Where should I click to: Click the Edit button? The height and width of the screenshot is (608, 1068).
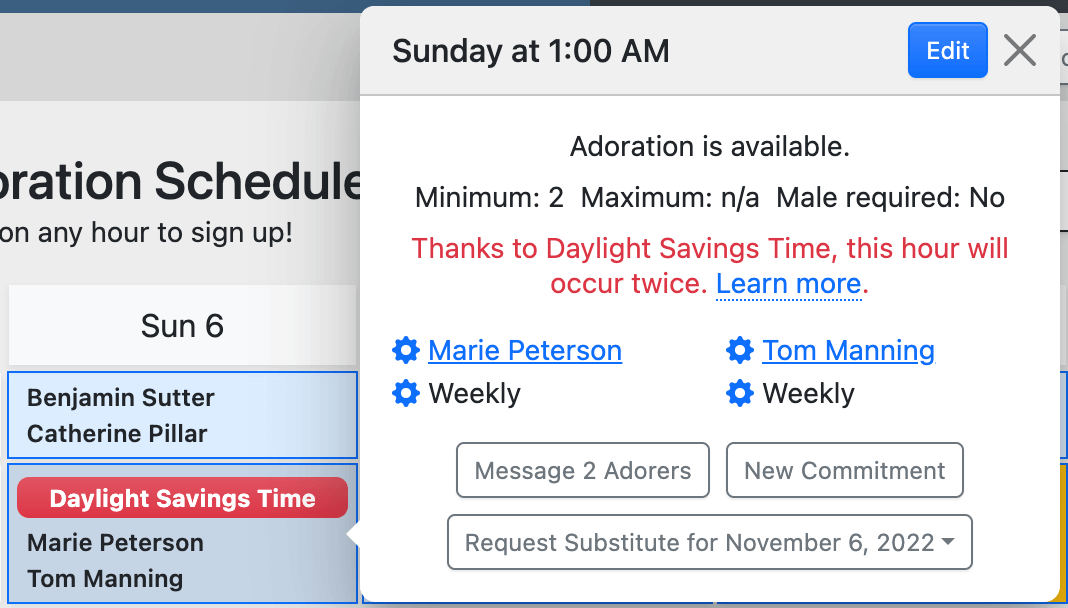point(947,51)
